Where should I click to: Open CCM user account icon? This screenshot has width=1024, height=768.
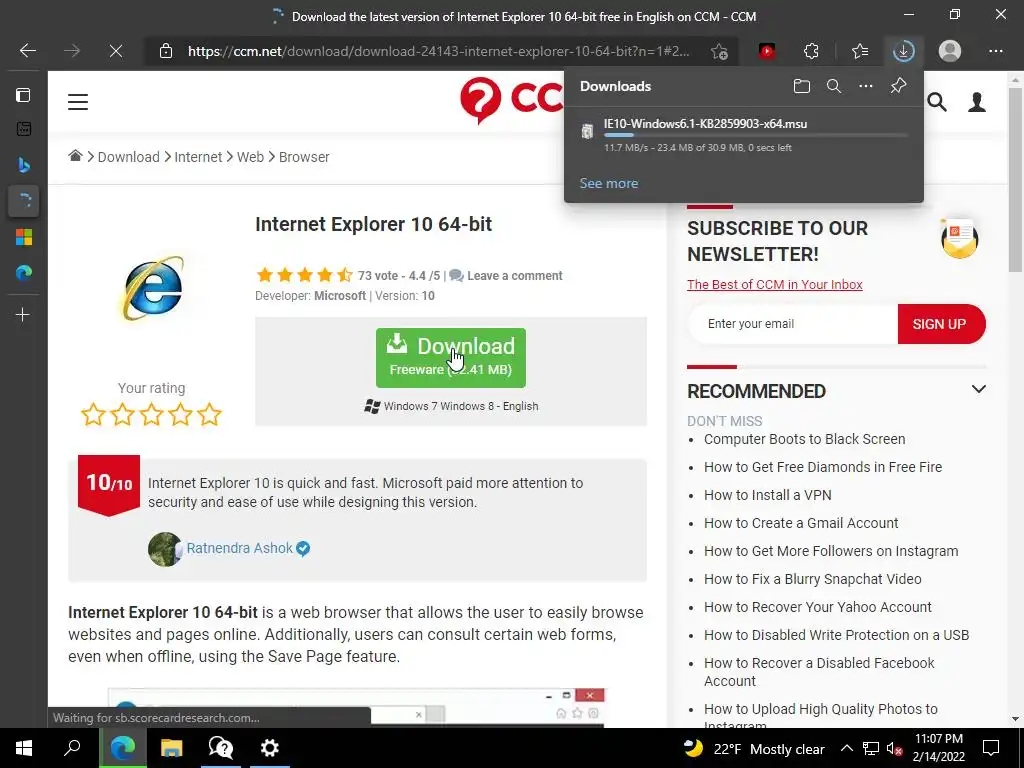tap(976, 102)
